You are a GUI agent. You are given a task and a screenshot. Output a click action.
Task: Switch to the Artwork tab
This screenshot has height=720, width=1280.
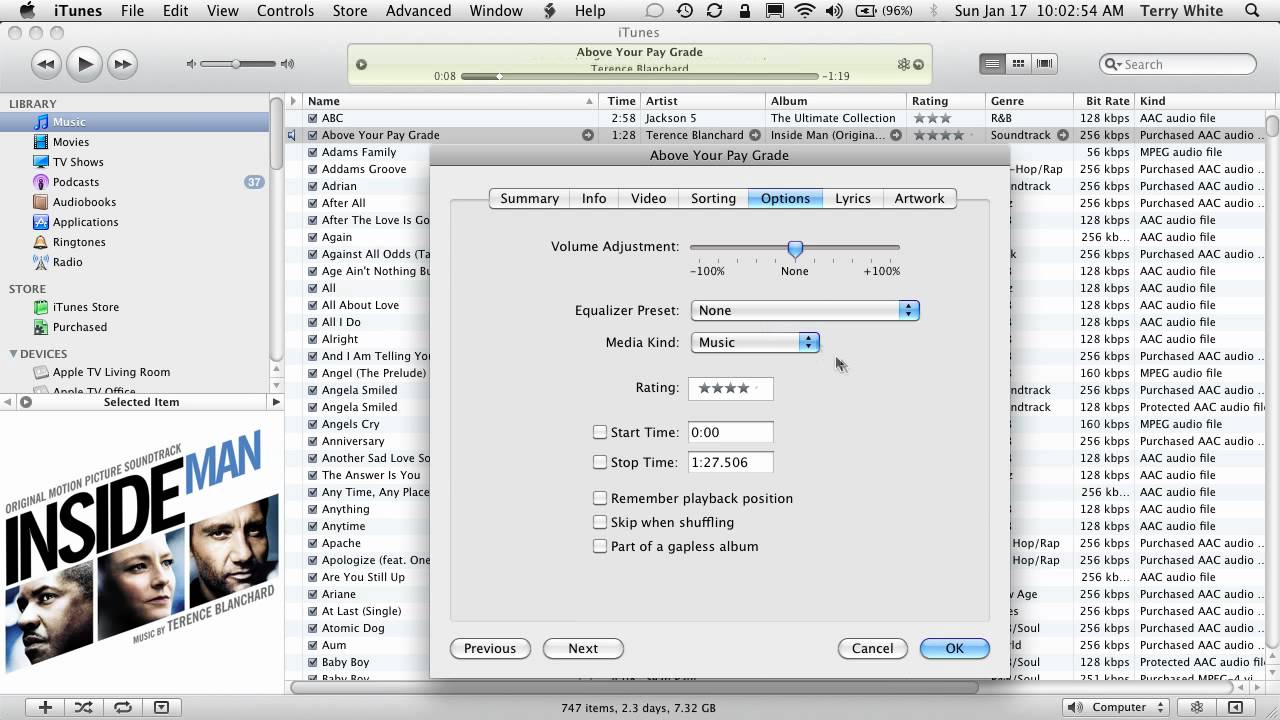[x=919, y=198]
